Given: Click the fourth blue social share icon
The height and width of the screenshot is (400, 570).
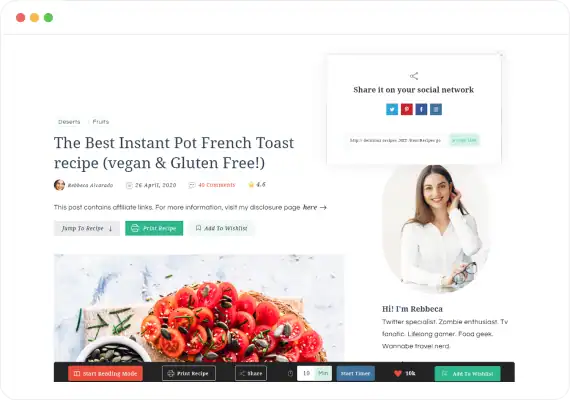Looking at the screenshot, I should point(436,109).
